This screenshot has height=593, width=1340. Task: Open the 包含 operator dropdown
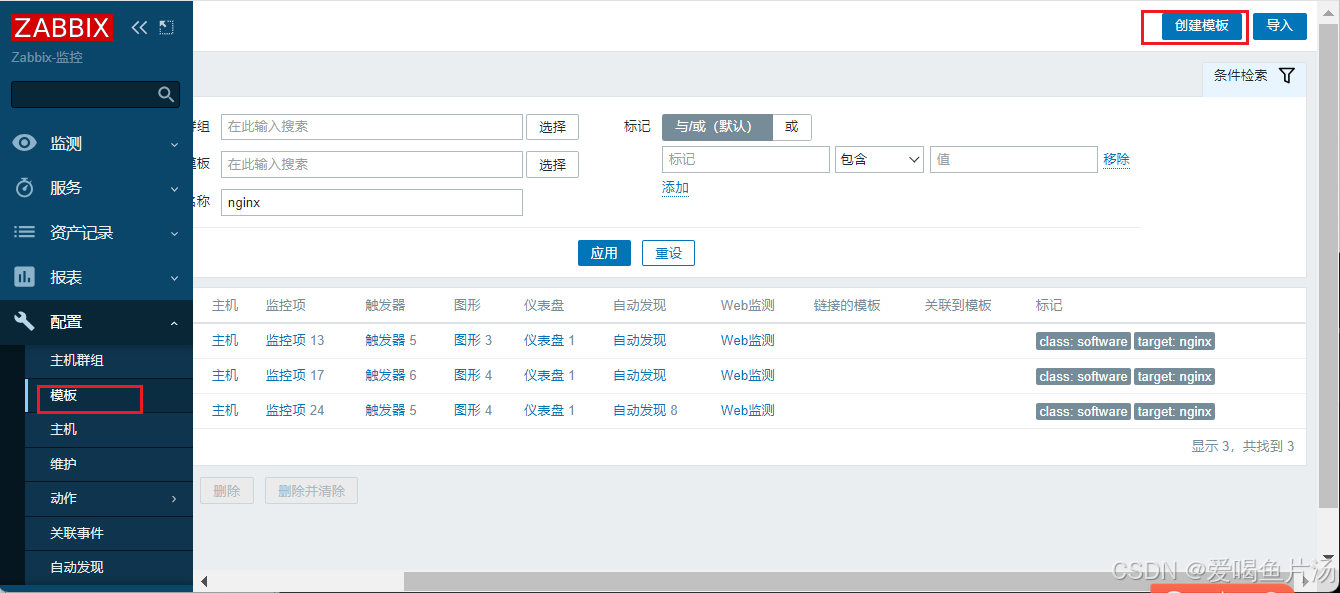[879, 159]
